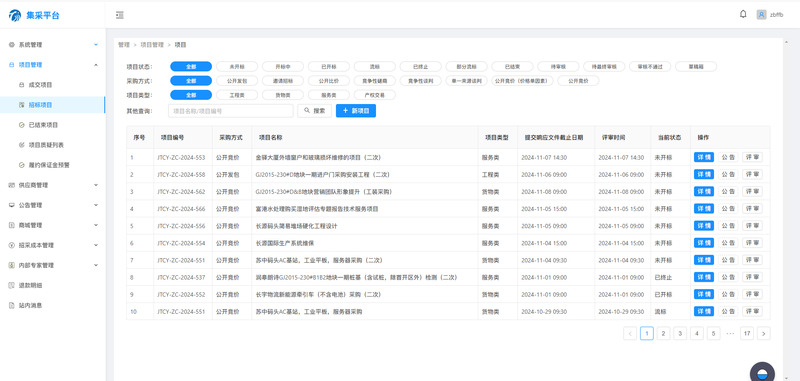
Task: Open 评审 for JTCY-ZC-2024-537
Action: tap(753, 277)
